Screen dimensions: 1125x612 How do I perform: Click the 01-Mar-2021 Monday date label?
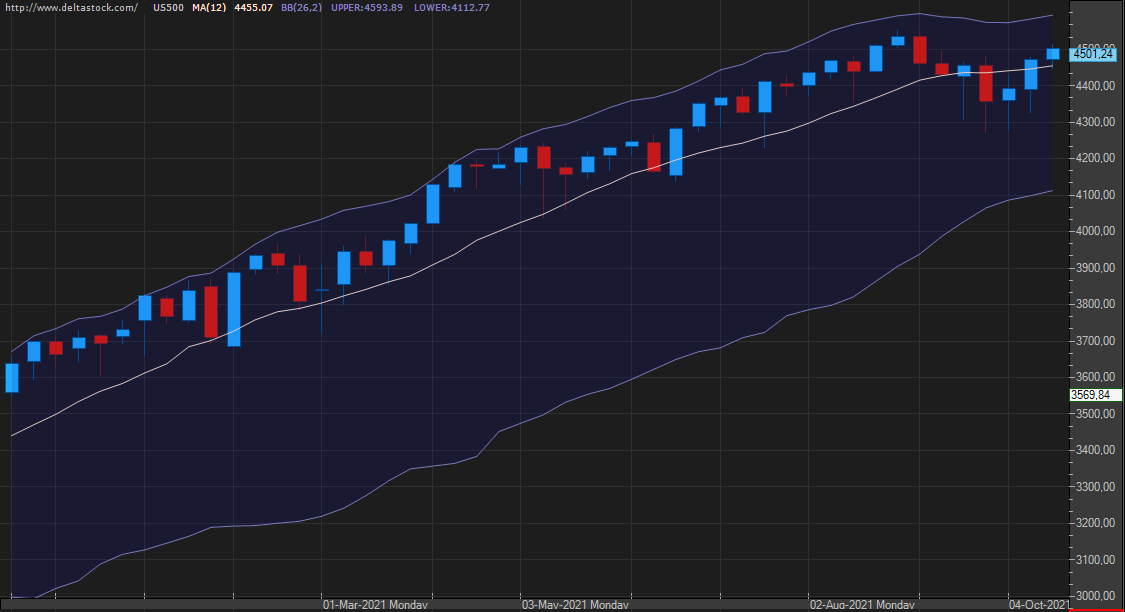coord(375,605)
